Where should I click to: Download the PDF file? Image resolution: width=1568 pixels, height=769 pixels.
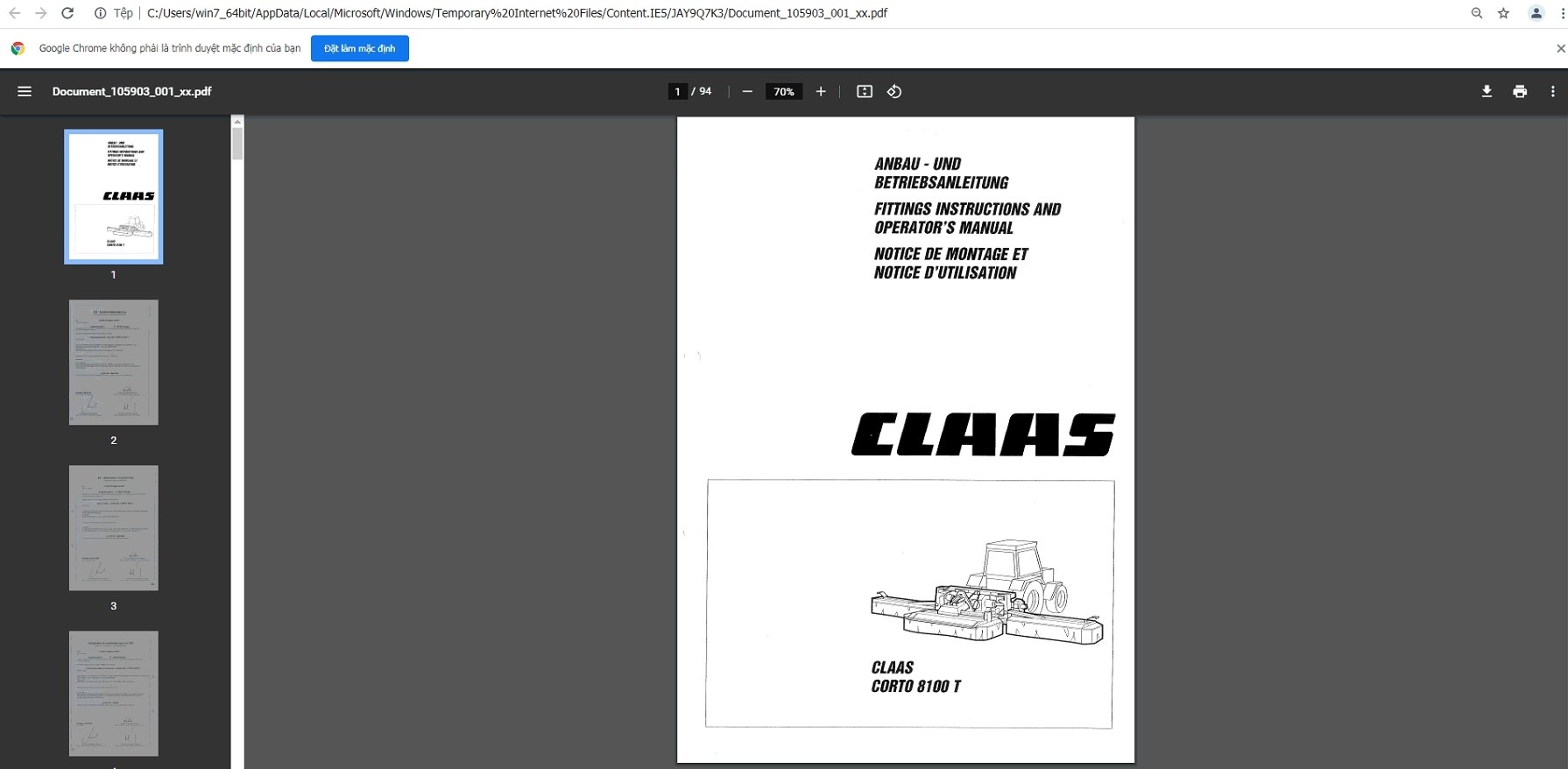[1487, 91]
